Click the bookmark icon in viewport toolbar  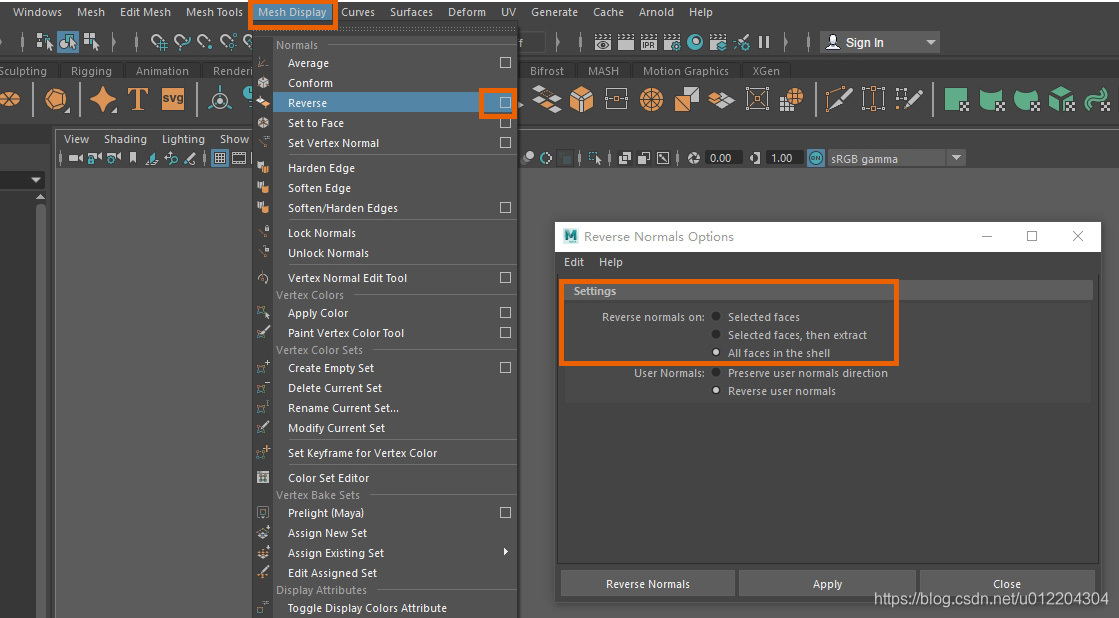[x=133, y=158]
